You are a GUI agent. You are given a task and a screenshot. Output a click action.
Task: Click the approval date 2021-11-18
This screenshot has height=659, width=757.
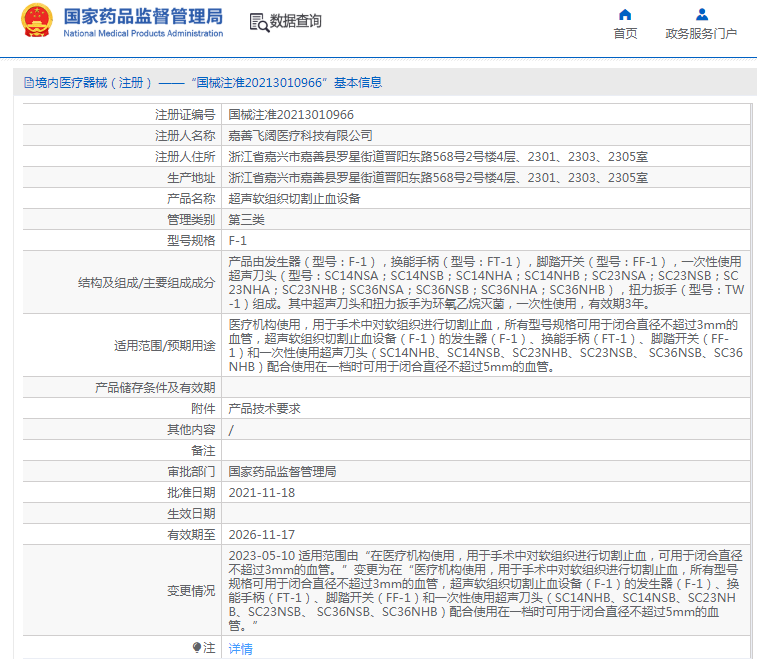click(x=261, y=492)
